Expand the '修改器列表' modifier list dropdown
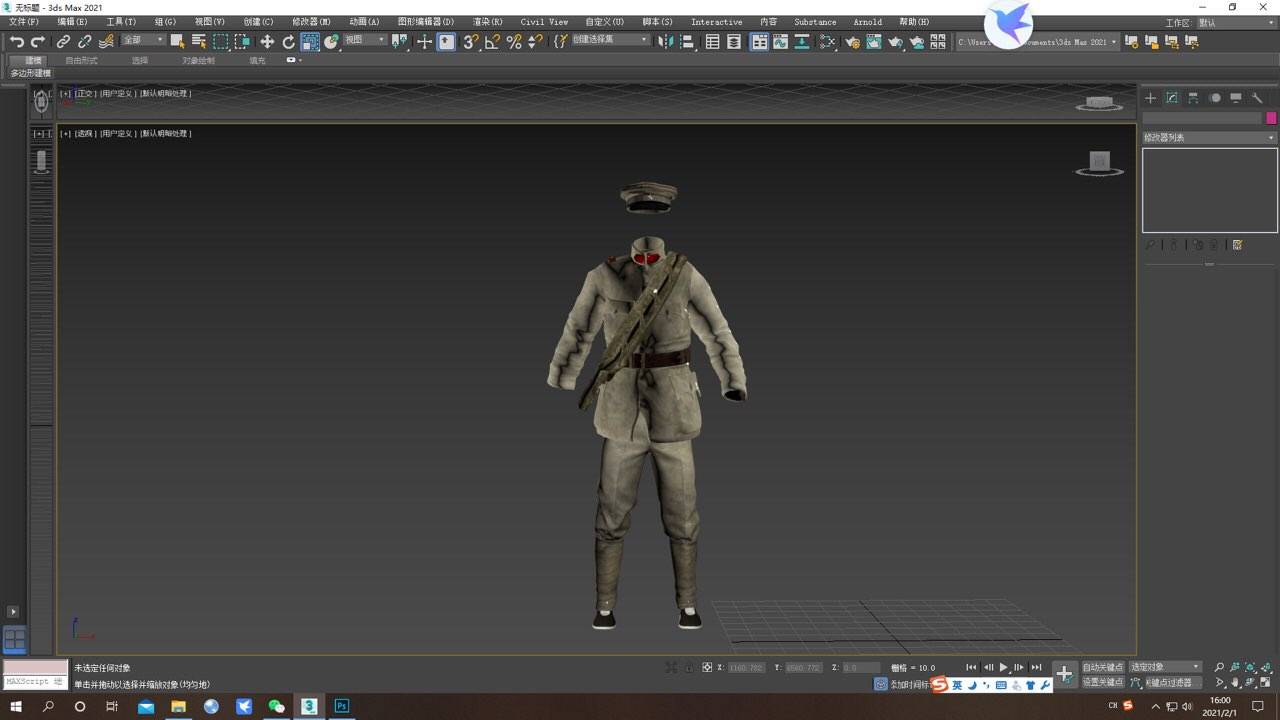The height and width of the screenshot is (720, 1280). point(1209,138)
